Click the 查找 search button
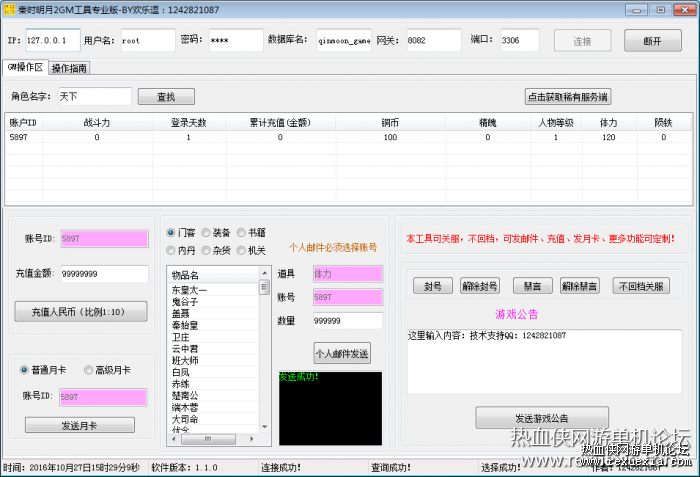 166,97
